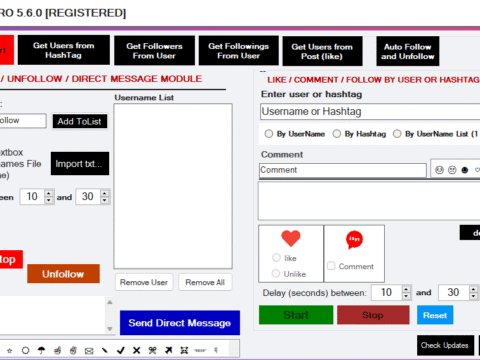Insert the circle symbol from the emoji bar
This screenshot has width=480, height=360.
click(25, 351)
